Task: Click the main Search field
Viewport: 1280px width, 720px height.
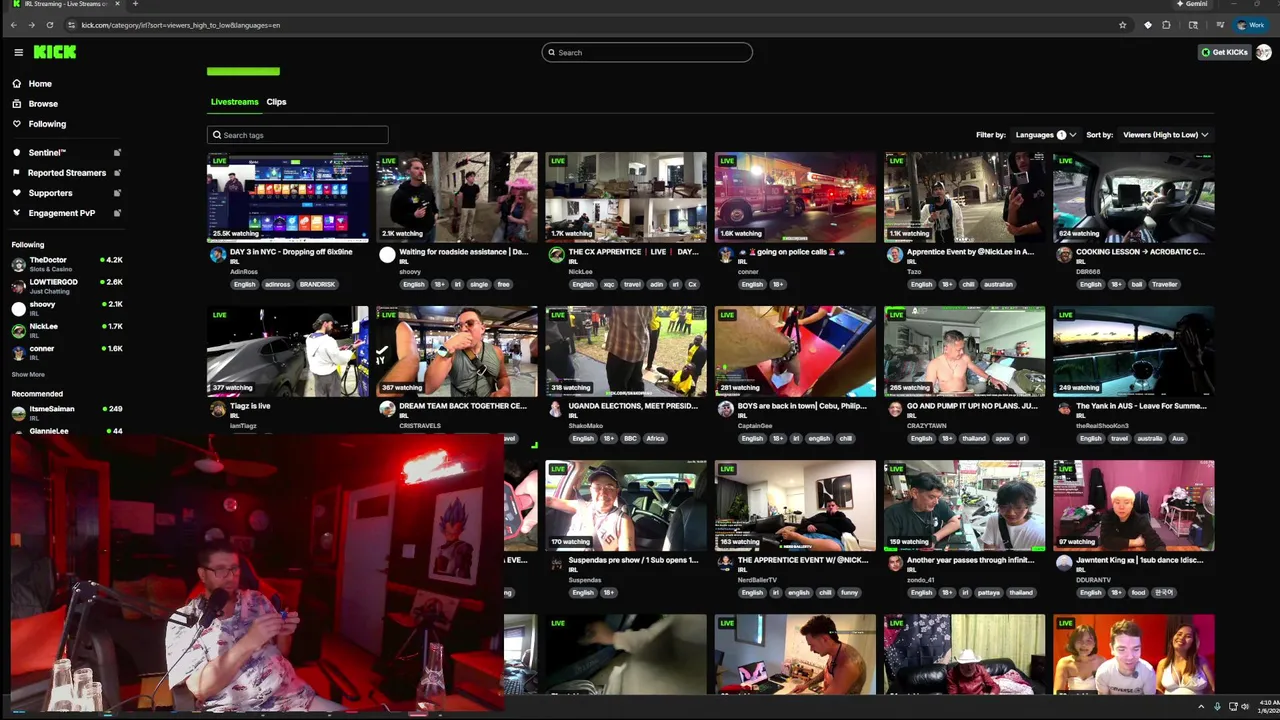Action: coord(647,52)
